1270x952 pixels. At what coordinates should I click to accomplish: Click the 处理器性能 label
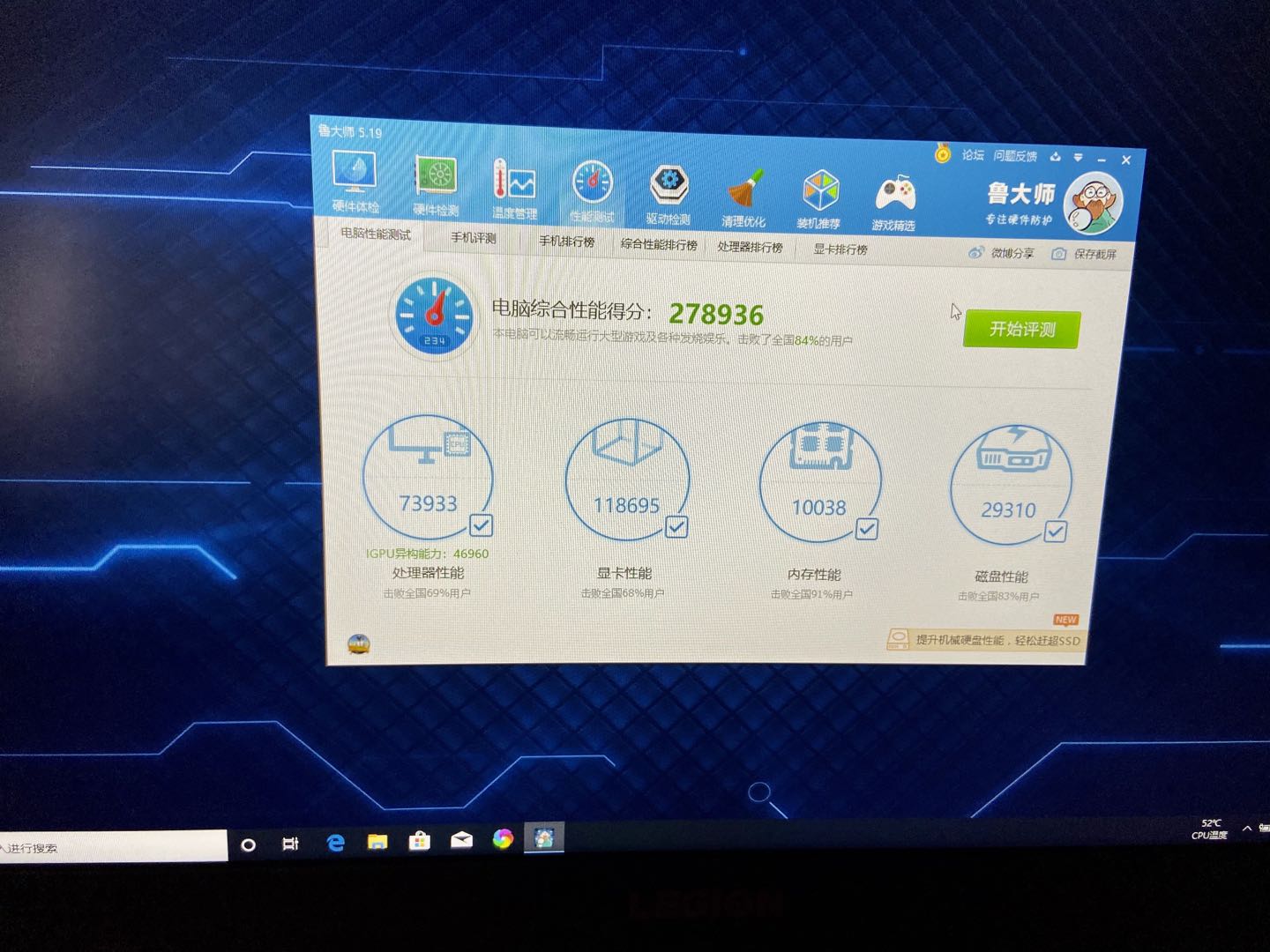pyautogui.click(x=428, y=573)
